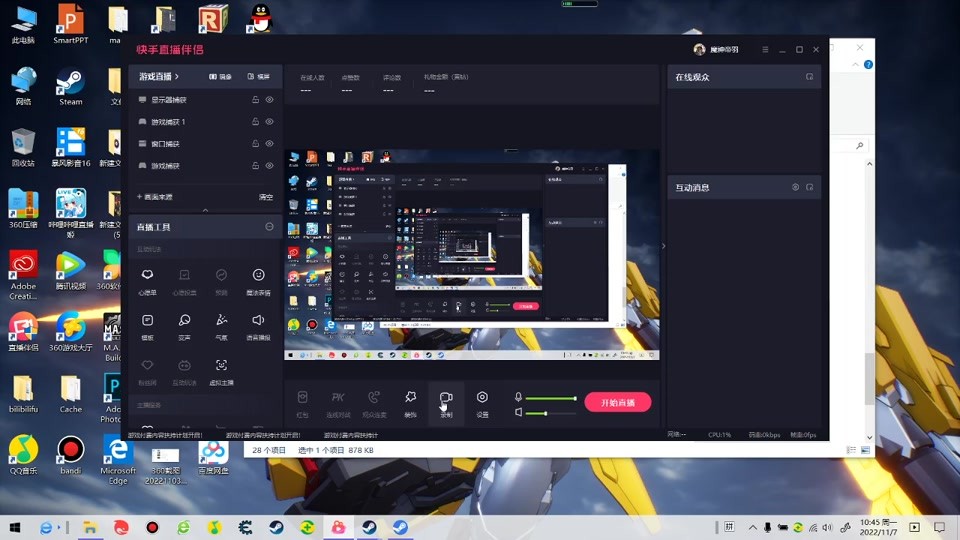Hide the 窗口捕获 source

269,143
